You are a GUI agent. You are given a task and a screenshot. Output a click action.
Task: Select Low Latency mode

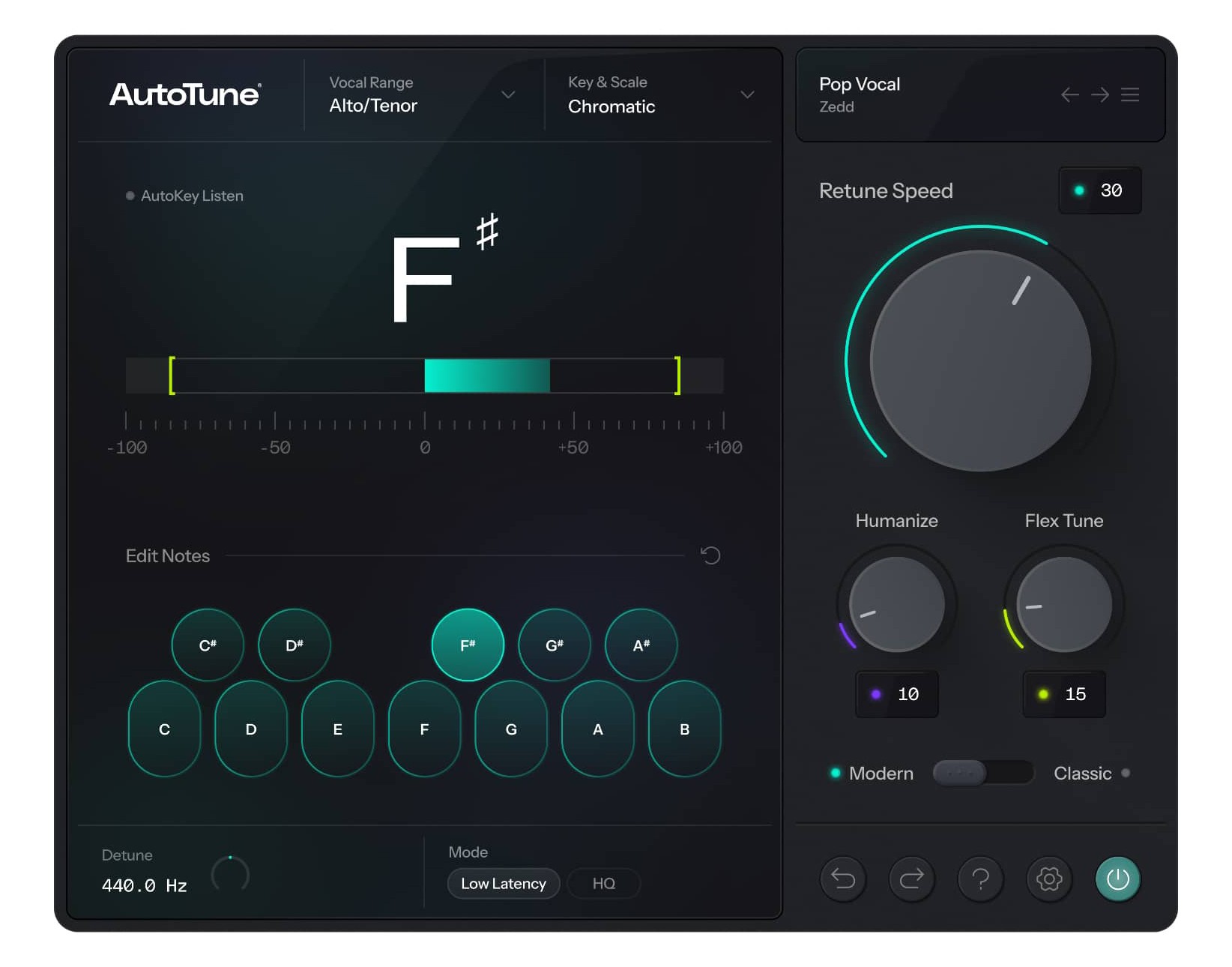tap(504, 883)
